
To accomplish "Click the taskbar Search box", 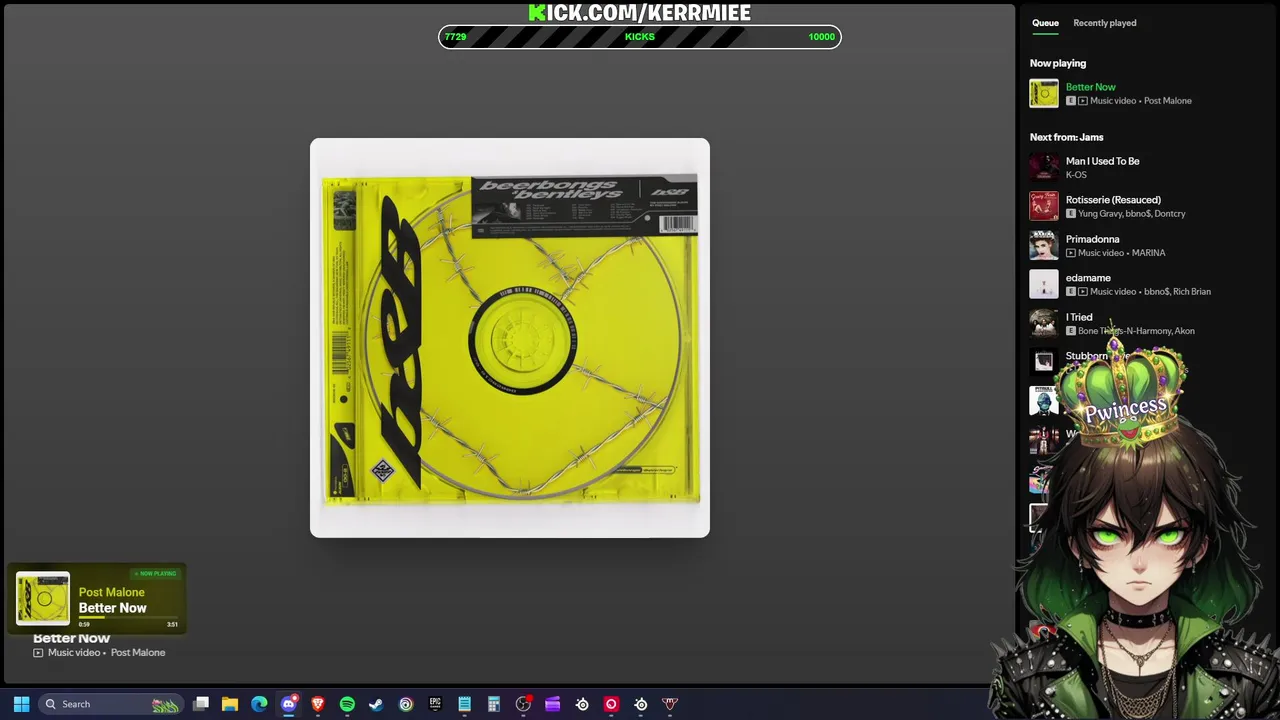I will tap(110, 704).
